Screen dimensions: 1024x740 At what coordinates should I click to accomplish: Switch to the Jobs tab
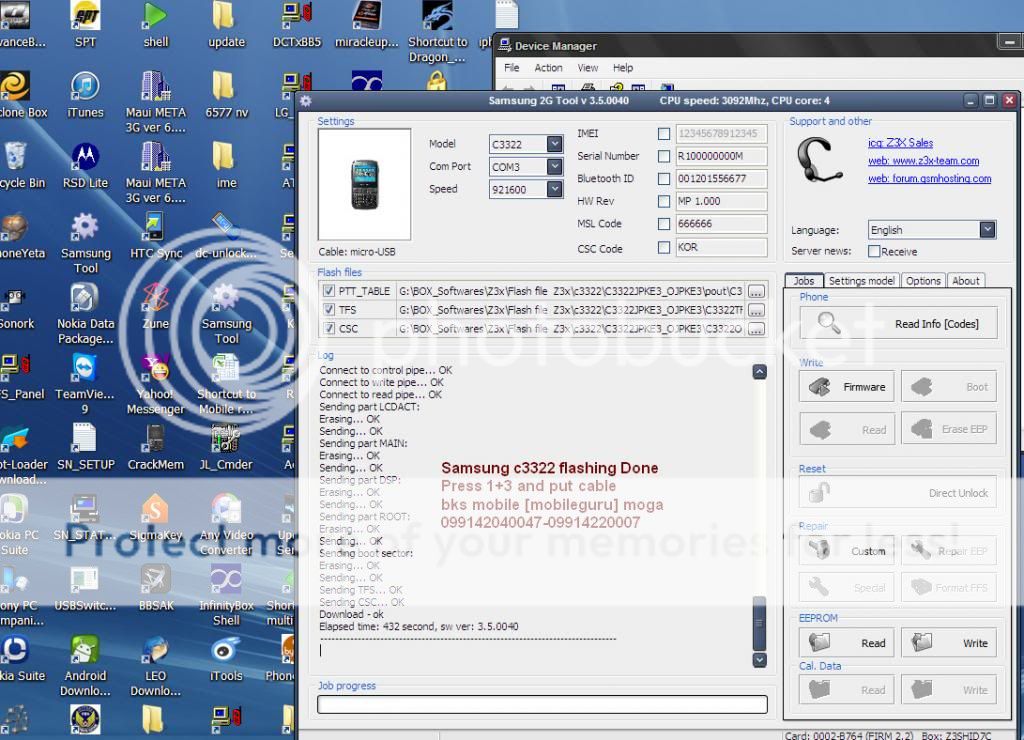tap(804, 281)
